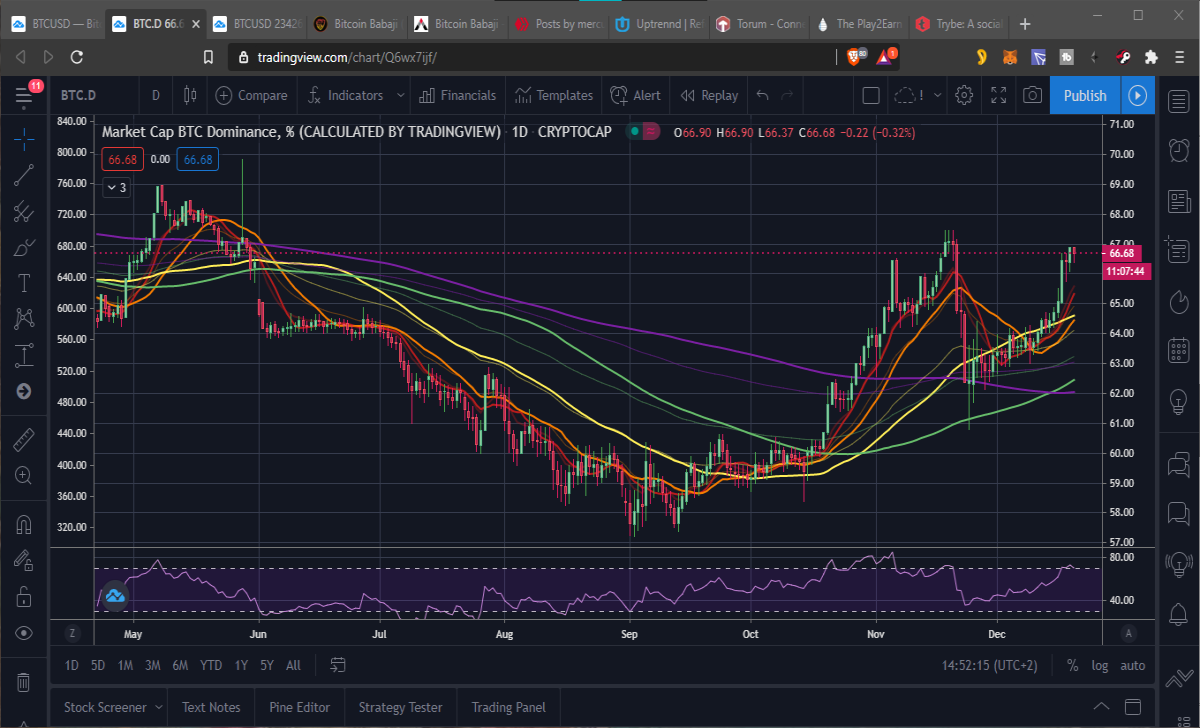Open the Pine Editor tab
This screenshot has height=728, width=1200.
299,707
